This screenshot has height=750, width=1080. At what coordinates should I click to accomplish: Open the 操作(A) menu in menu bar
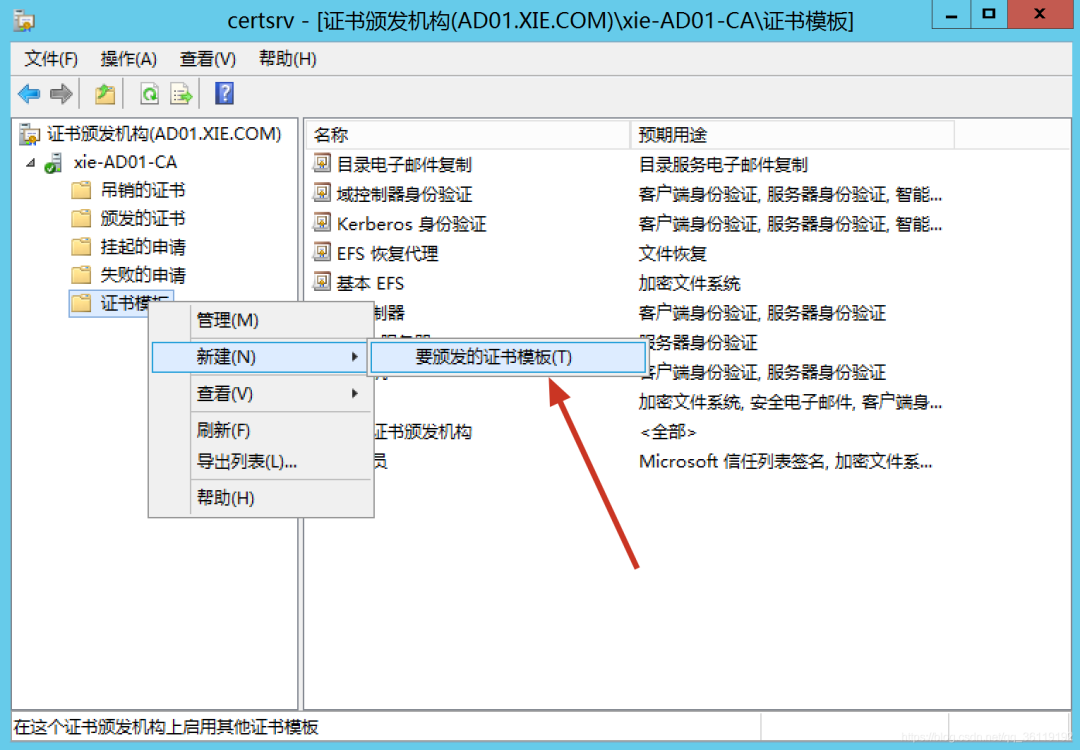[128, 59]
